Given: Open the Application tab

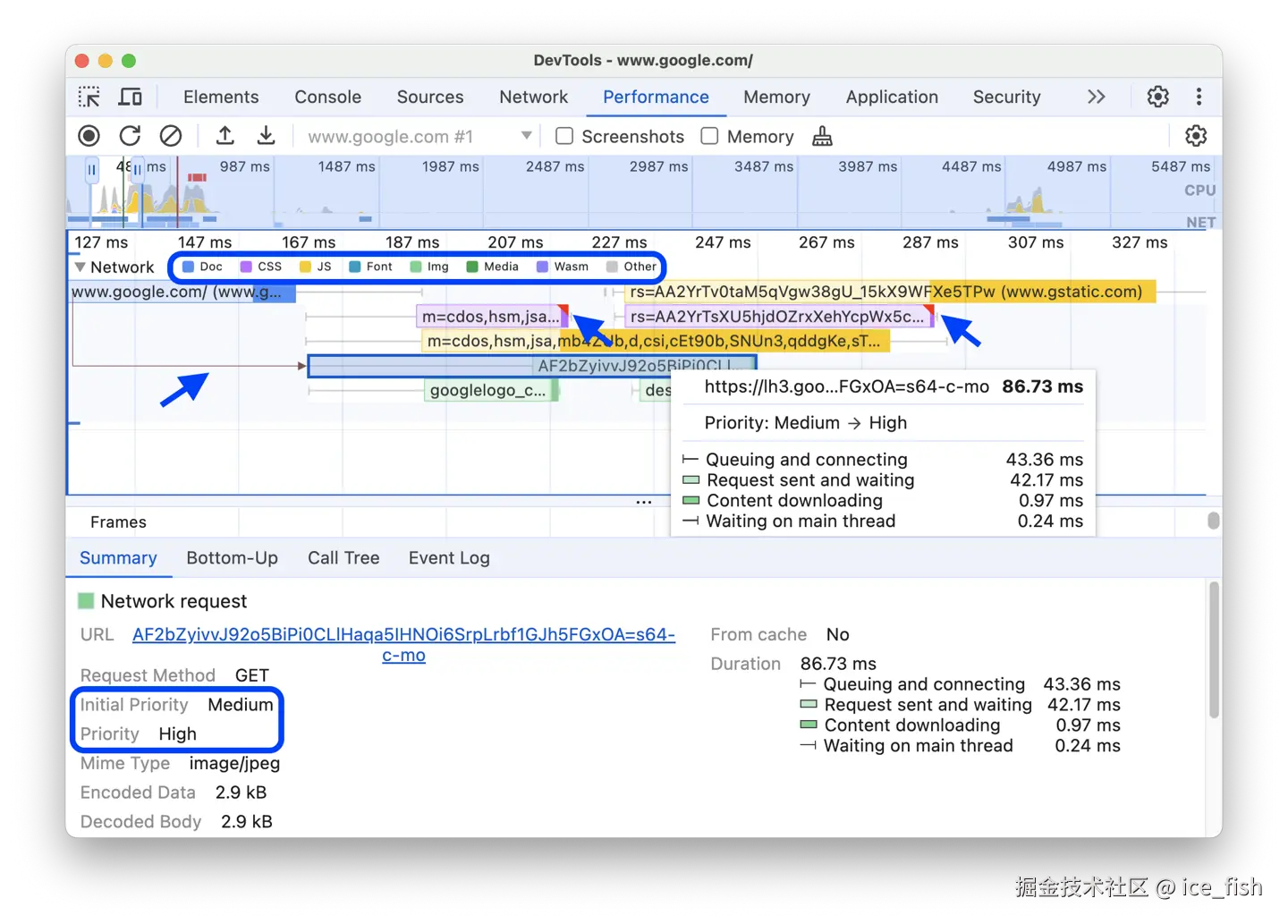Looking at the screenshot, I should tap(892, 97).
